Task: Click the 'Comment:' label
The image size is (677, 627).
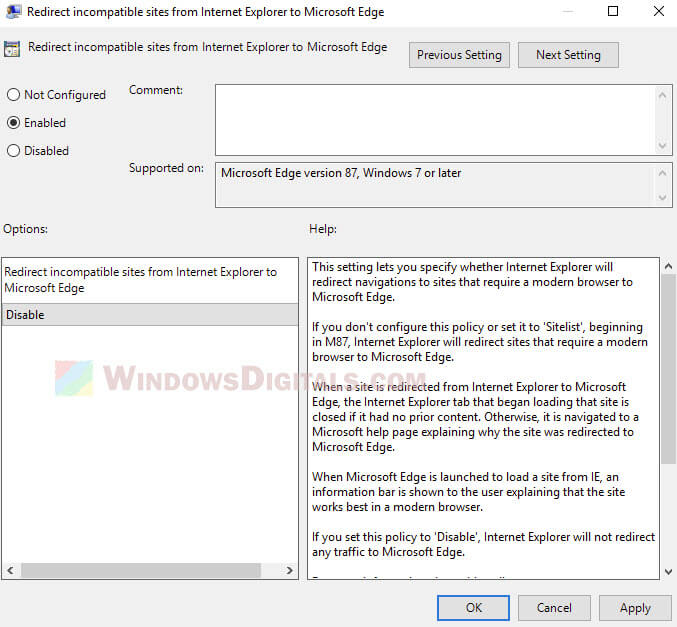Action: 156,90
